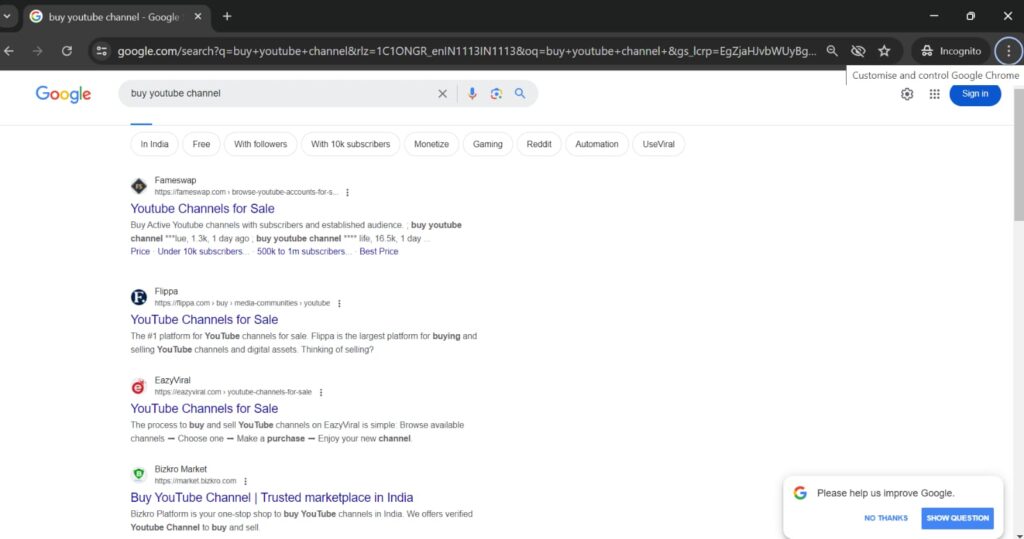Select the 'With 10k subscribers' chip

tap(350, 144)
